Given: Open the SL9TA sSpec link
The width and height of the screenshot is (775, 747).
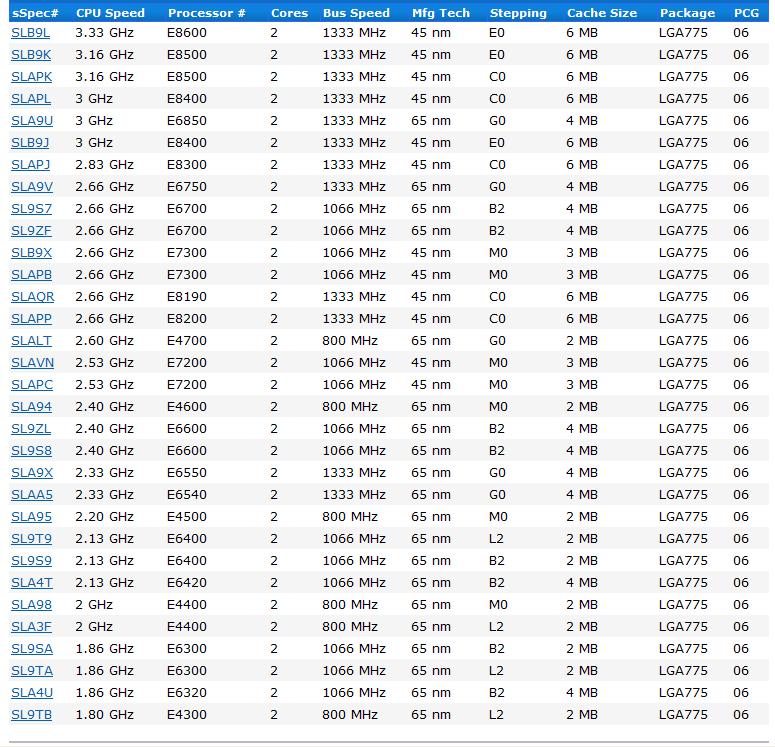Looking at the screenshot, I should [32, 671].
